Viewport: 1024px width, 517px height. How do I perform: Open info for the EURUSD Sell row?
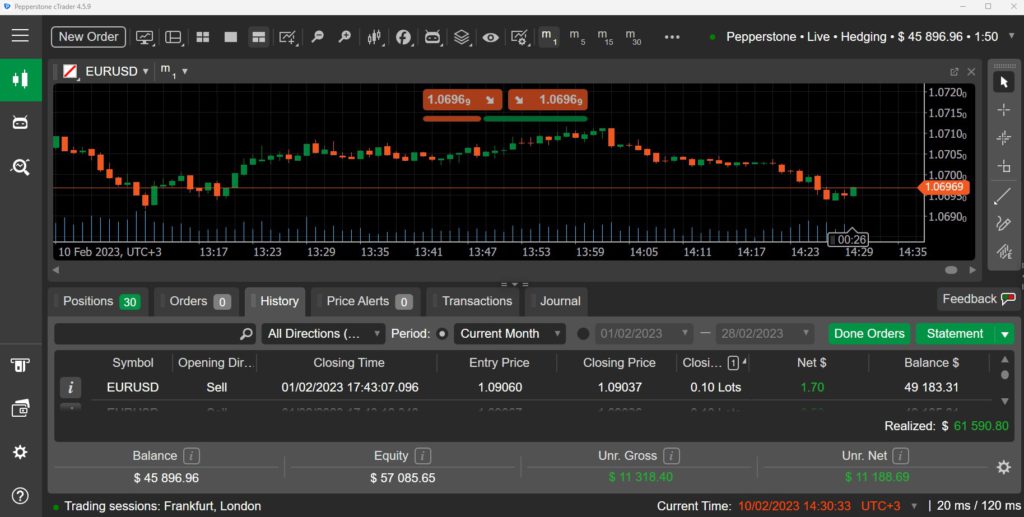[x=71, y=388]
